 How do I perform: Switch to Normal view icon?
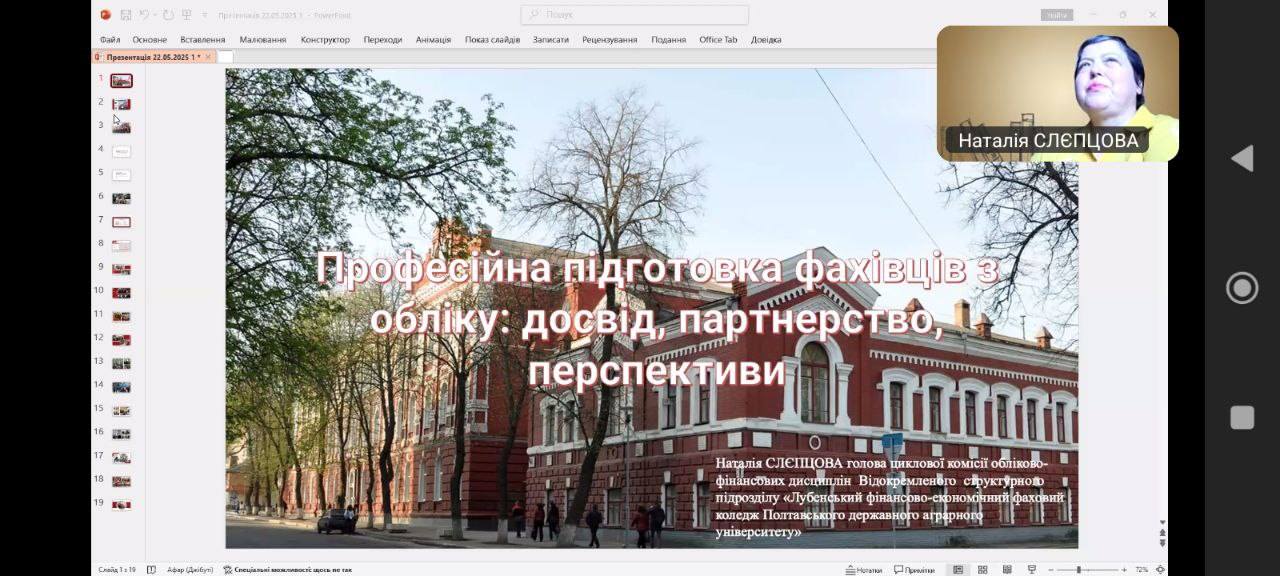pyautogui.click(x=958, y=570)
